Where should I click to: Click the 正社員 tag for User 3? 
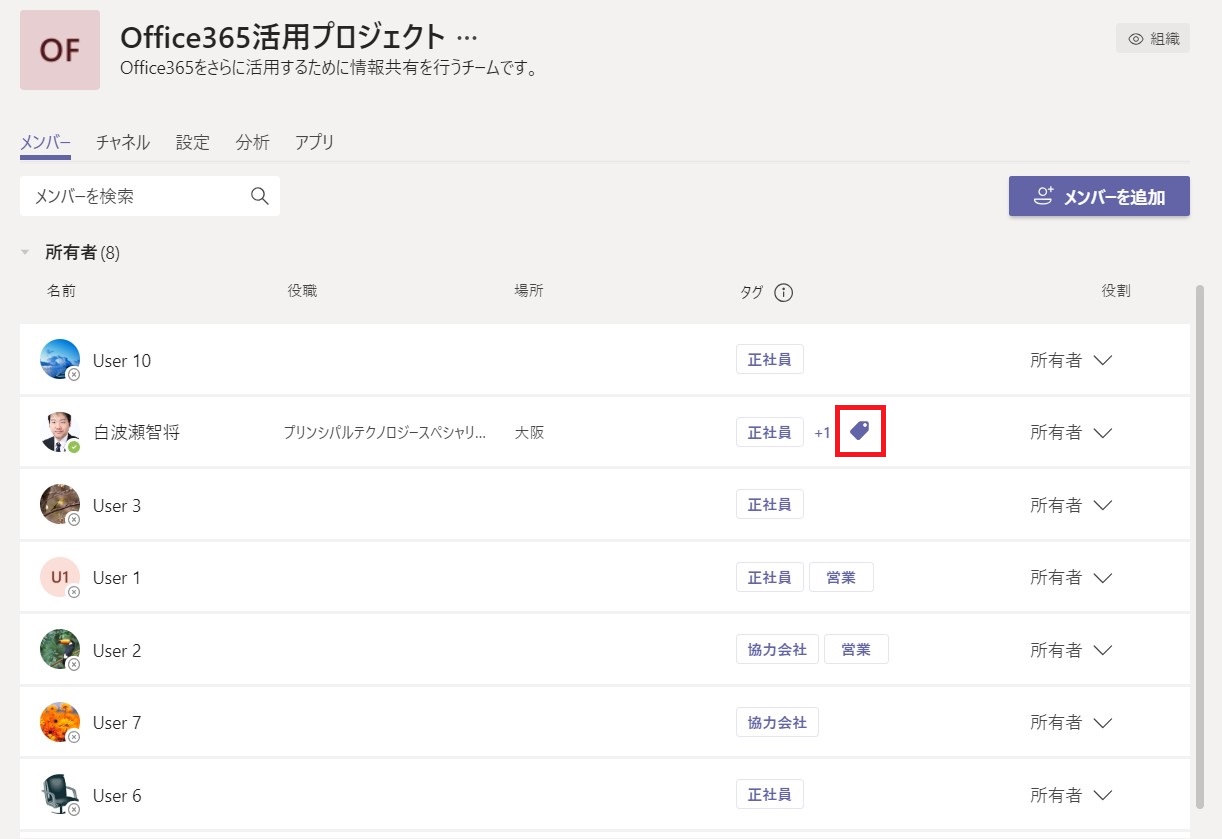pos(770,505)
